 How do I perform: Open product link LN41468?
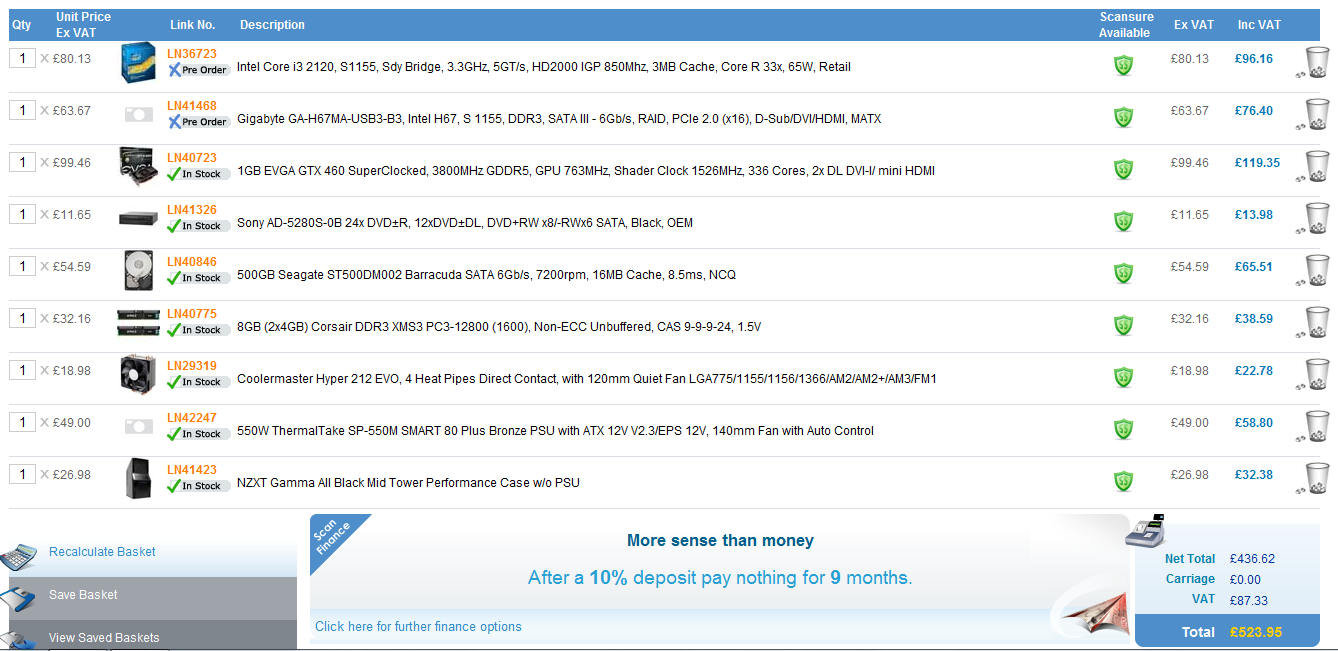192,106
